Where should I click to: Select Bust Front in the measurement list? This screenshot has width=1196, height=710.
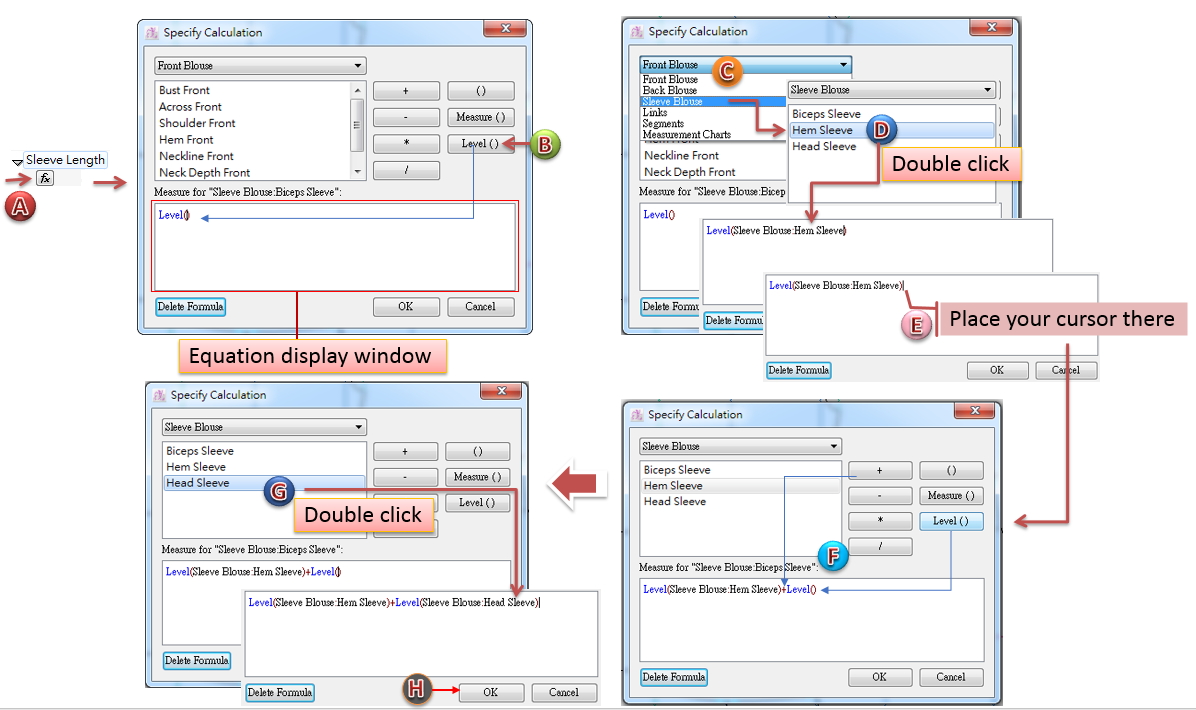[x=185, y=90]
